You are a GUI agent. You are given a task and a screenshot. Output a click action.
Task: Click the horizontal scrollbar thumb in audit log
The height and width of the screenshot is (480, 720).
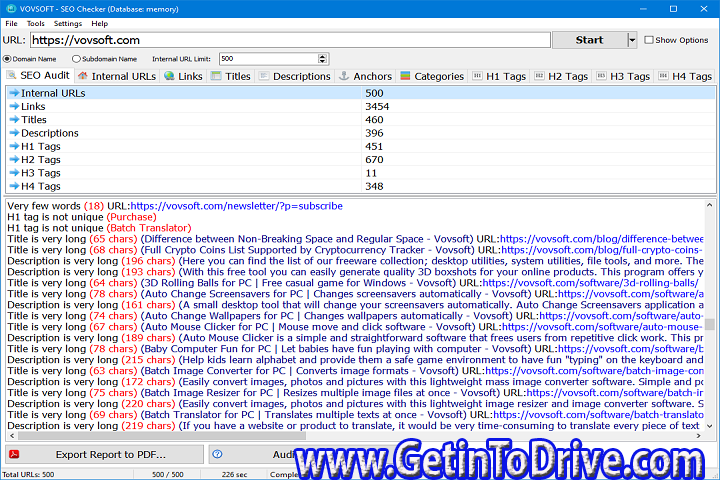coord(162,435)
